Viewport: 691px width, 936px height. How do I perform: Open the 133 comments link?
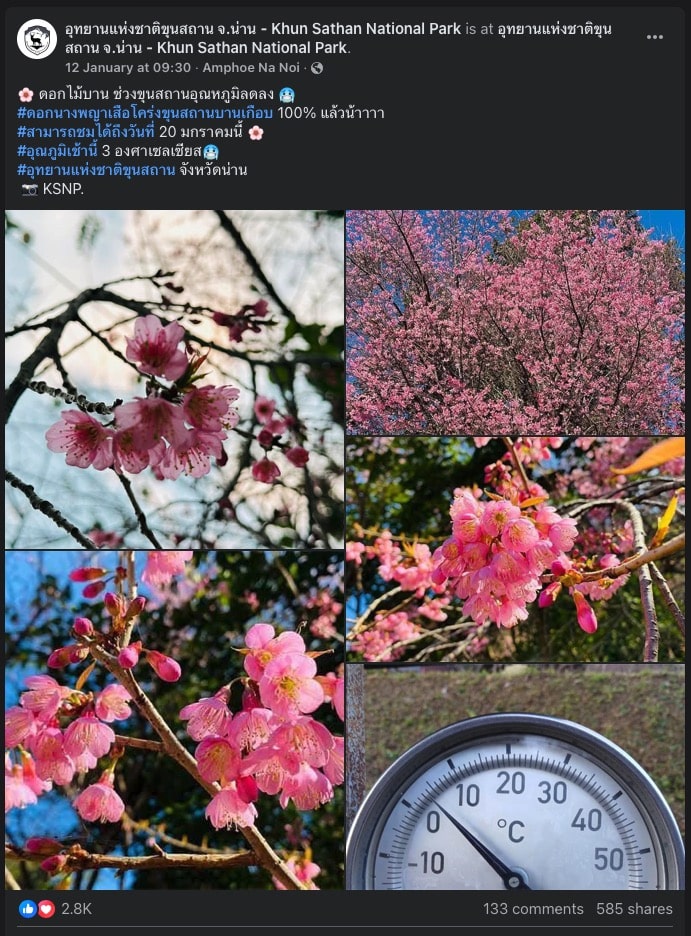coord(533,909)
